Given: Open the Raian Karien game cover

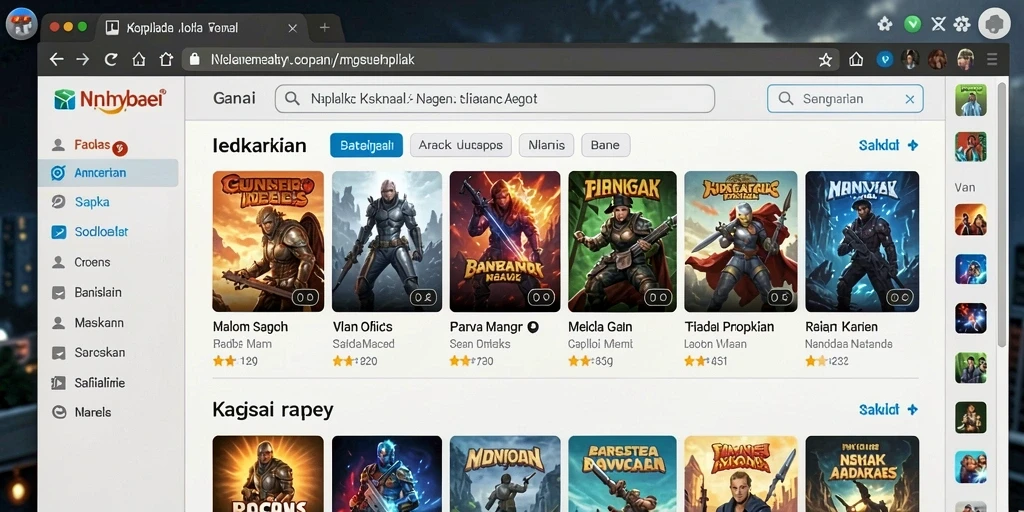Looking at the screenshot, I should pos(862,241).
